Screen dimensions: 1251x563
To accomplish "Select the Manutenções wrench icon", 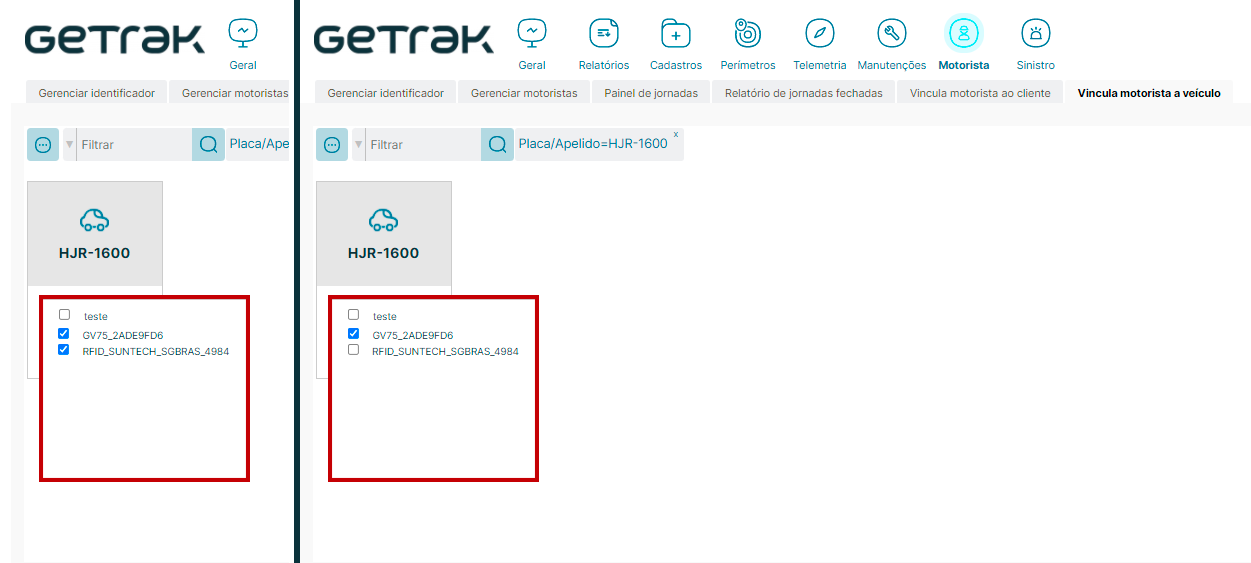I will 891,34.
